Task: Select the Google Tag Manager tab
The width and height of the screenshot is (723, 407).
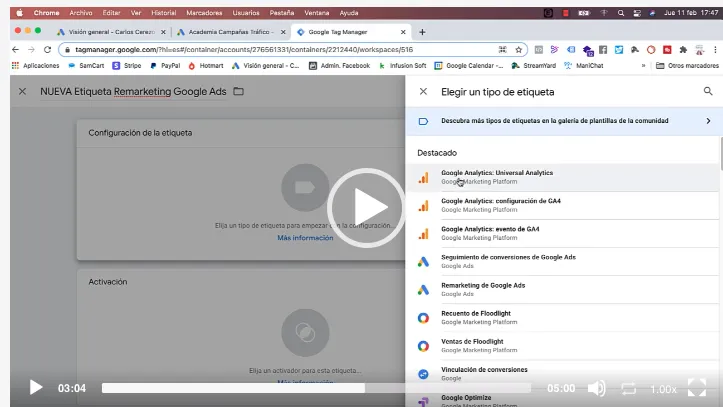Action: 350,32
